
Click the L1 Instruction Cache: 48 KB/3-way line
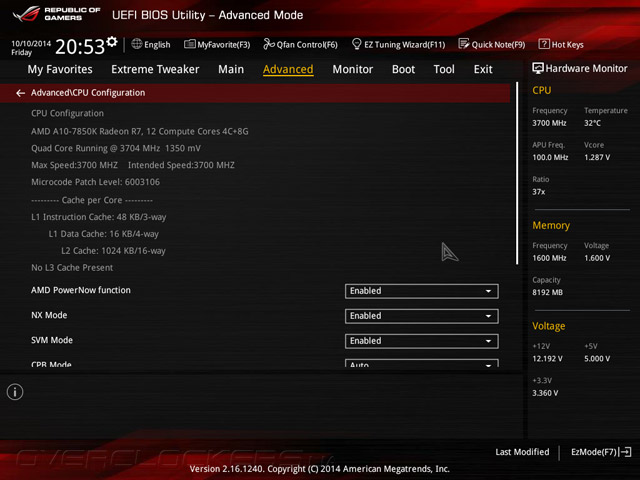[99, 217]
